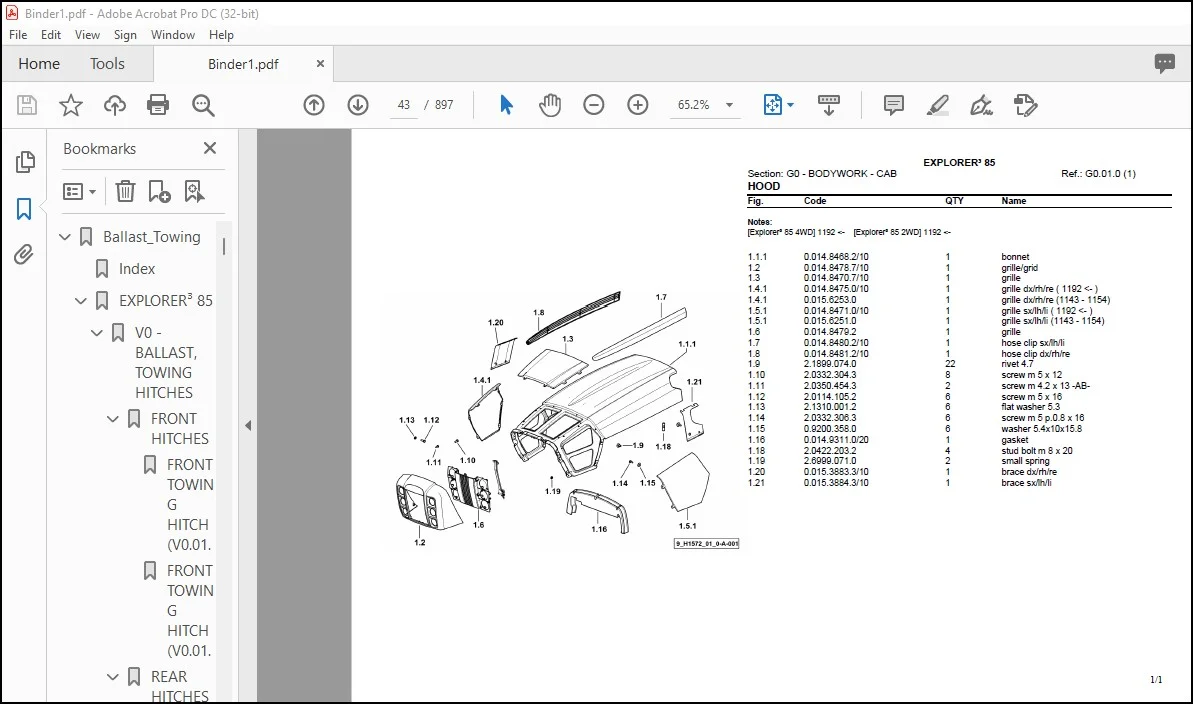Click the HOOD heading text
This screenshot has height=704, width=1193.
(764, 186)
